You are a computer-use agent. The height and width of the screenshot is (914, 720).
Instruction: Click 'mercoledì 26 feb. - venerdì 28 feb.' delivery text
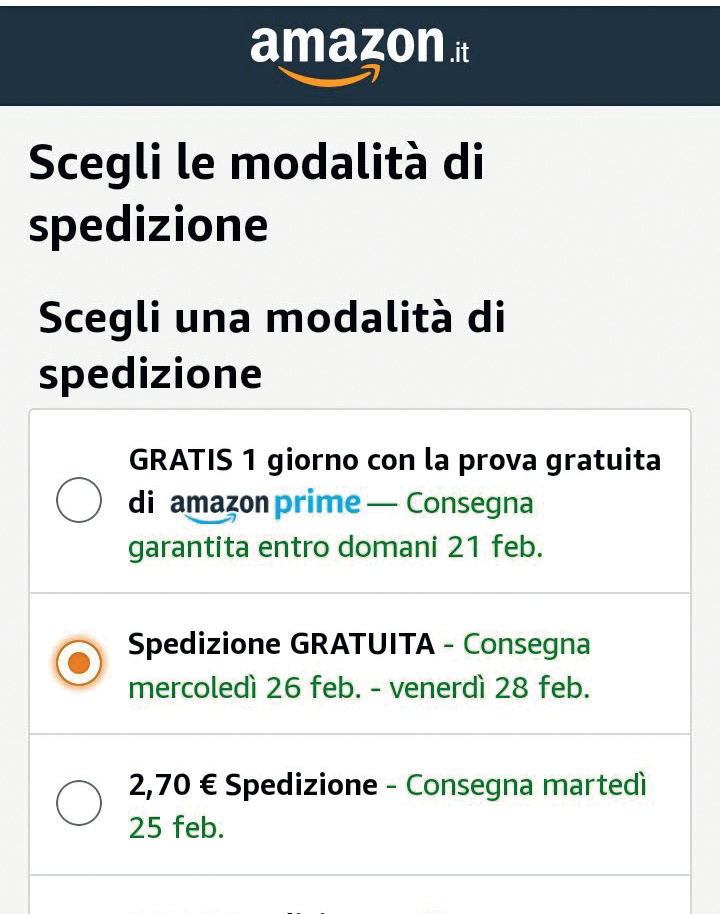point(359,688)
